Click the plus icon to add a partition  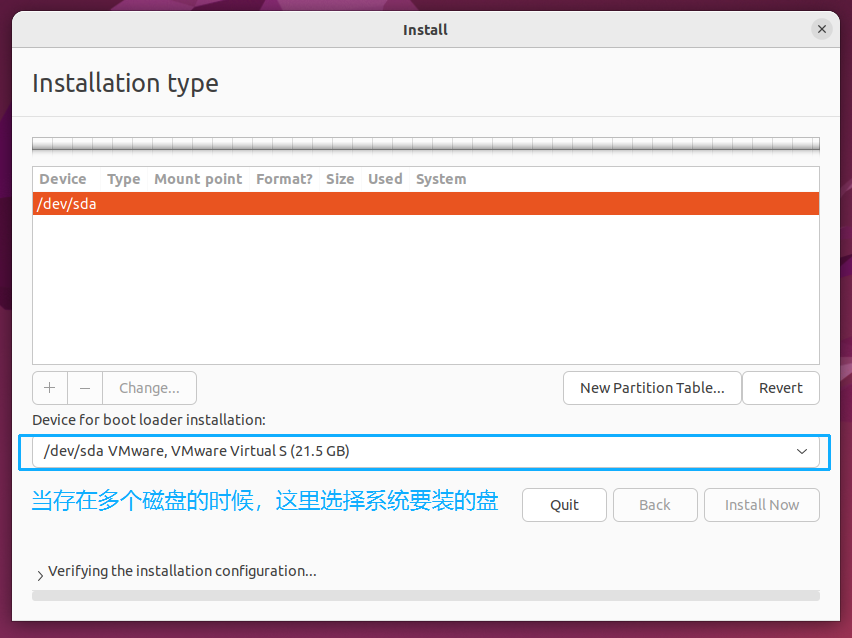tap(50, 388)
